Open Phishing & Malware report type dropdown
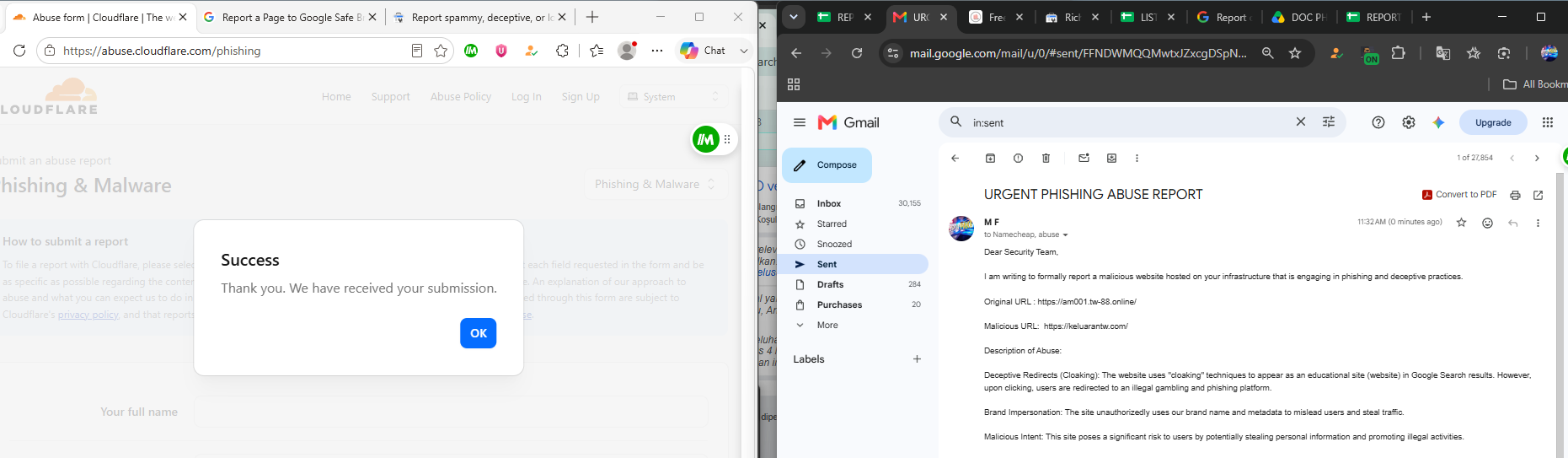The image size is (1568, 458). click(656, 184)
